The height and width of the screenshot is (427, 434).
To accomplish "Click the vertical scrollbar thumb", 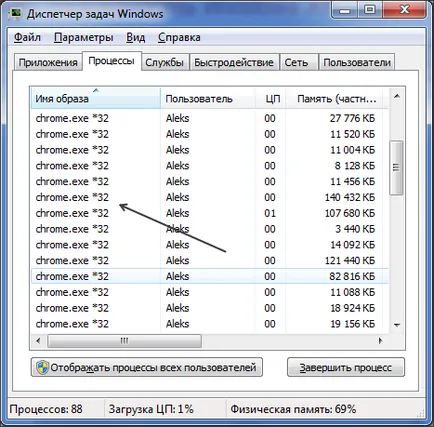I will click(396, 167).
